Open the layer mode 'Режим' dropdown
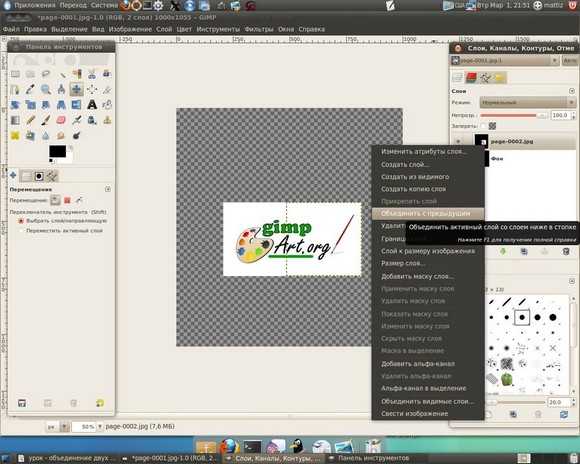 (527, 102)
